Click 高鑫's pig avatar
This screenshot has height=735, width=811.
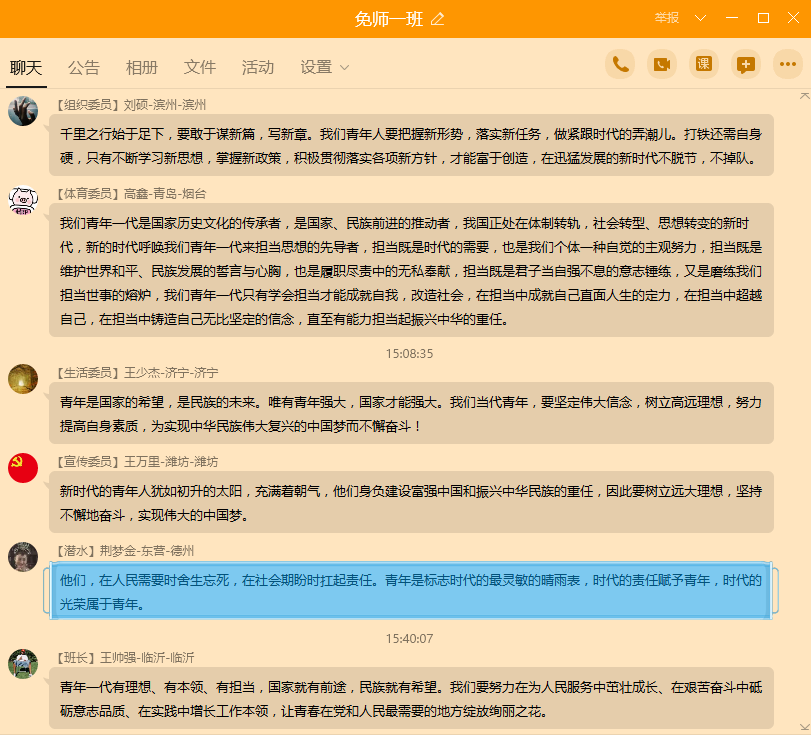point(23,200)
